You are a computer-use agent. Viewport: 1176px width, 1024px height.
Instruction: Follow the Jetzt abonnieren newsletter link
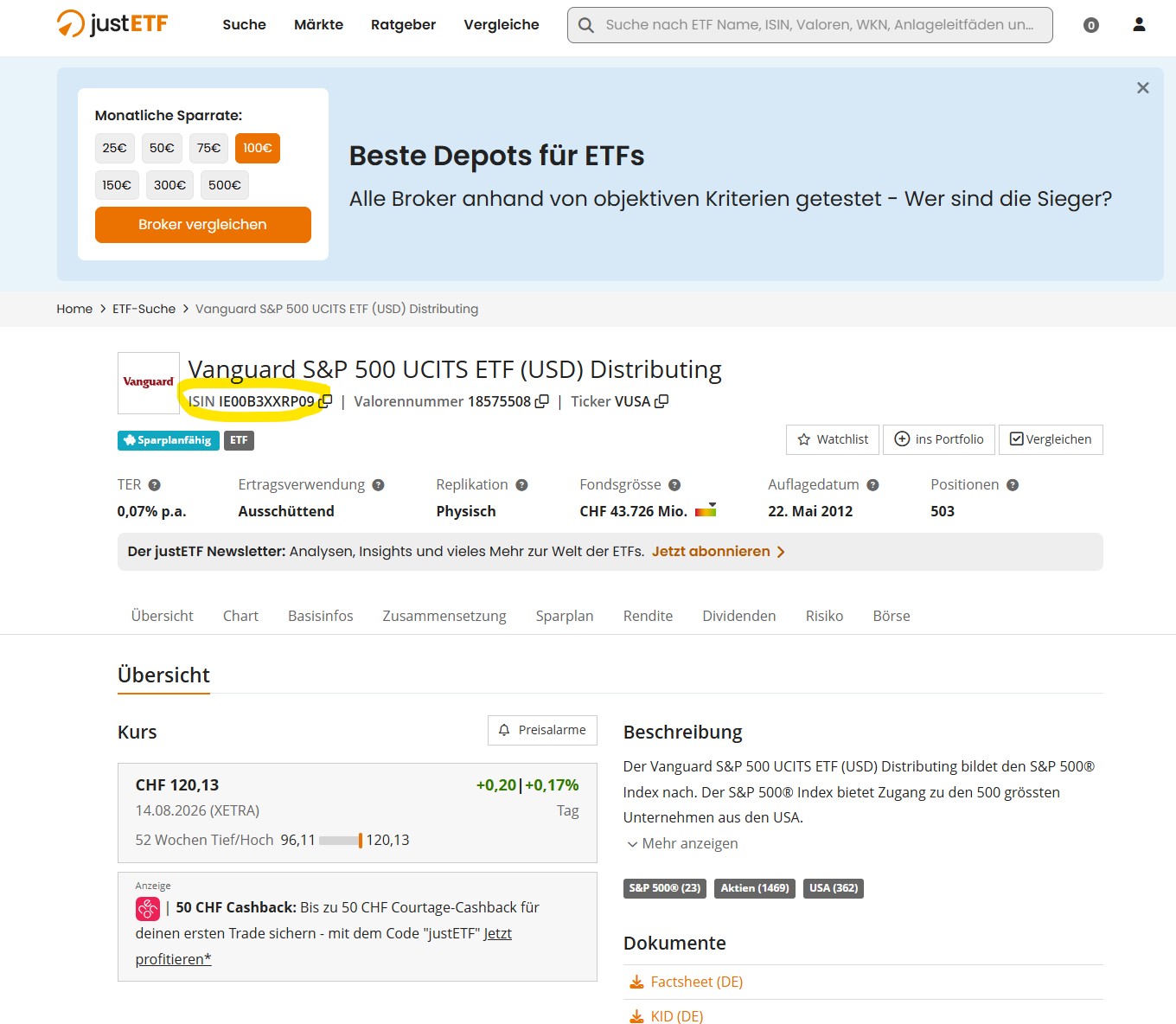click(x=719, y=552)
